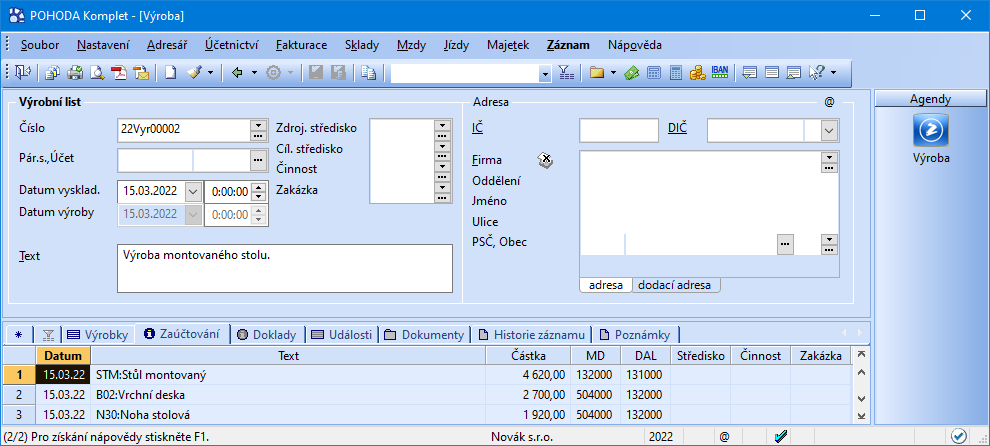Image resolution: width=990 pixels, height=446 pixels.
Task: Open the Zdroj. středisko dropdown arrow
Action: click(442, 125)
